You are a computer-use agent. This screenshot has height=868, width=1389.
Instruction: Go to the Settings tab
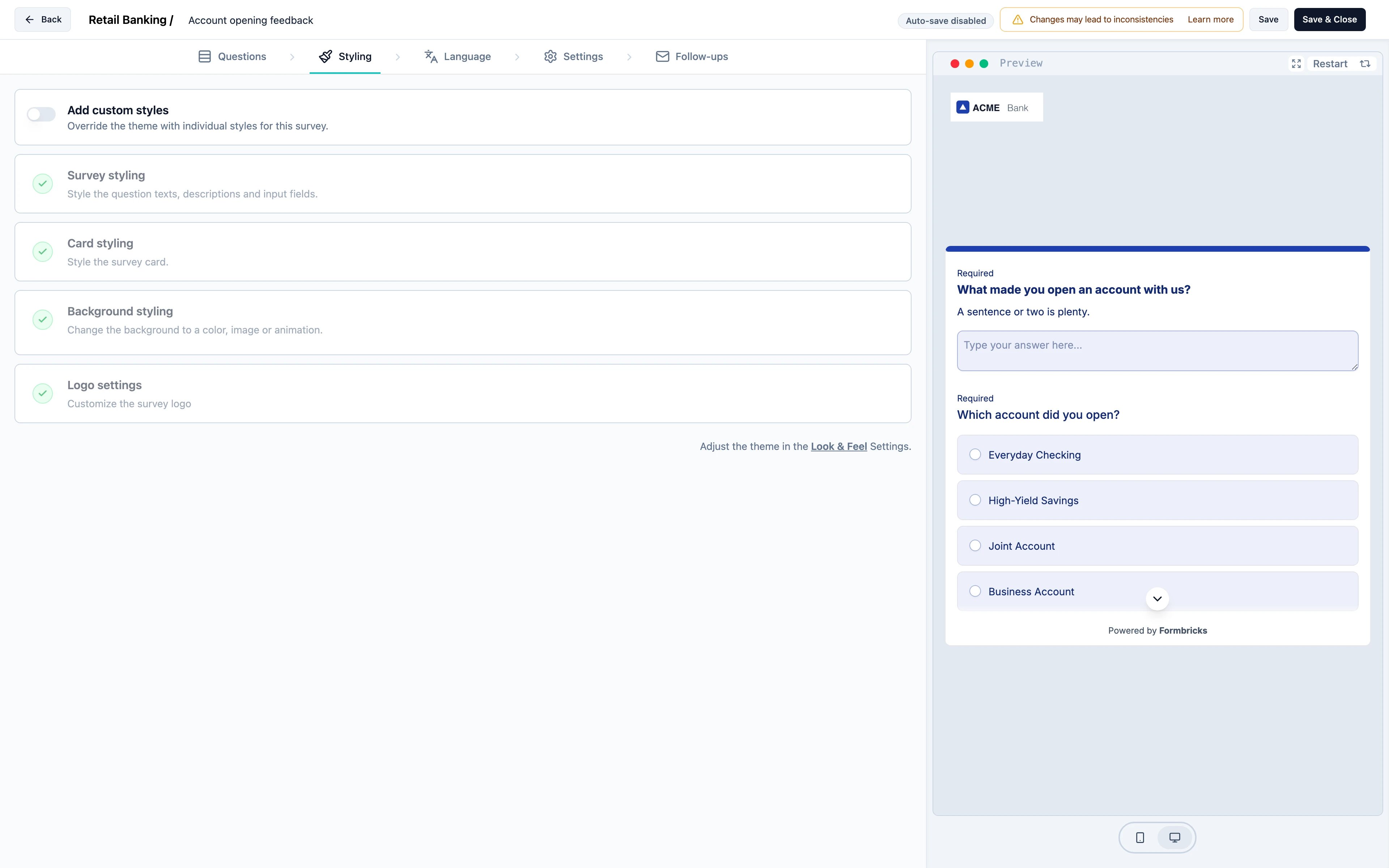pos(573,56)
